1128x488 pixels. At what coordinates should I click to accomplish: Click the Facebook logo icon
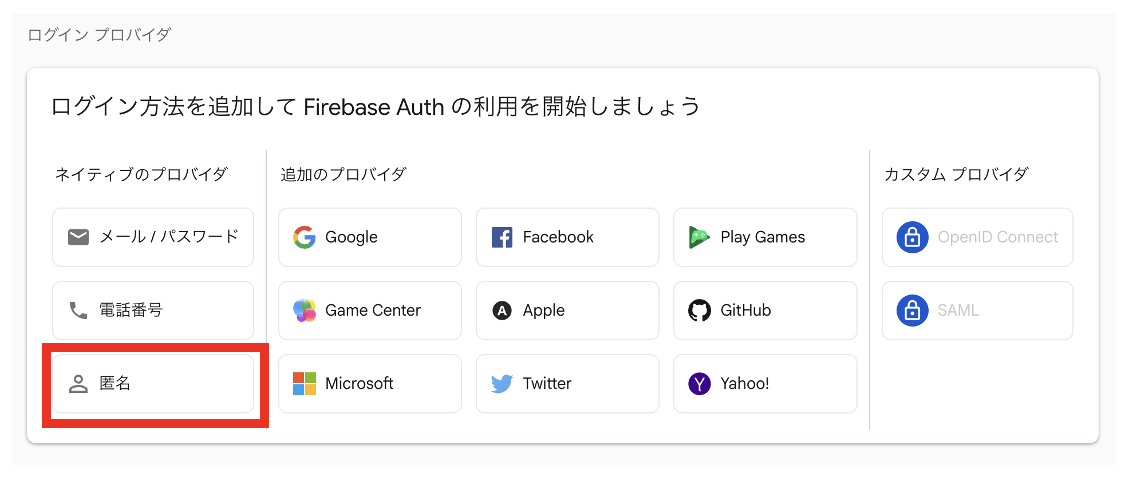pyautogui.click(x=502, y=237)
